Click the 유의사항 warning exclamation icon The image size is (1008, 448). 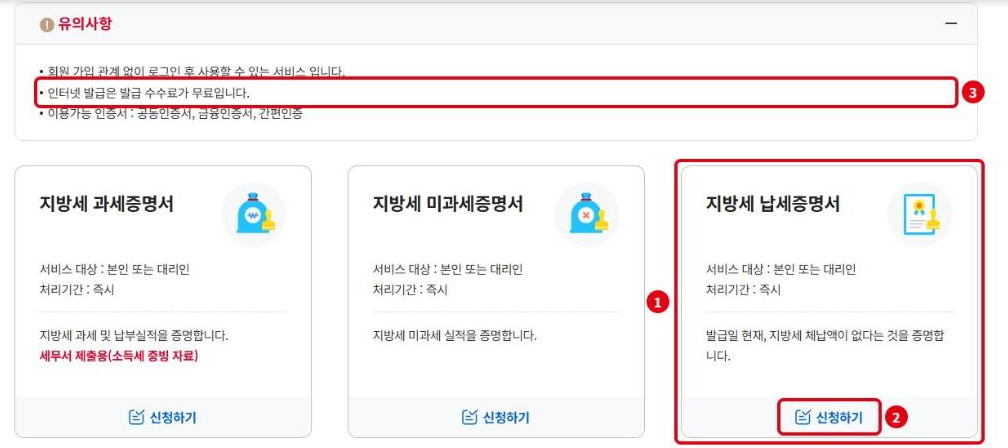(46, 24)
